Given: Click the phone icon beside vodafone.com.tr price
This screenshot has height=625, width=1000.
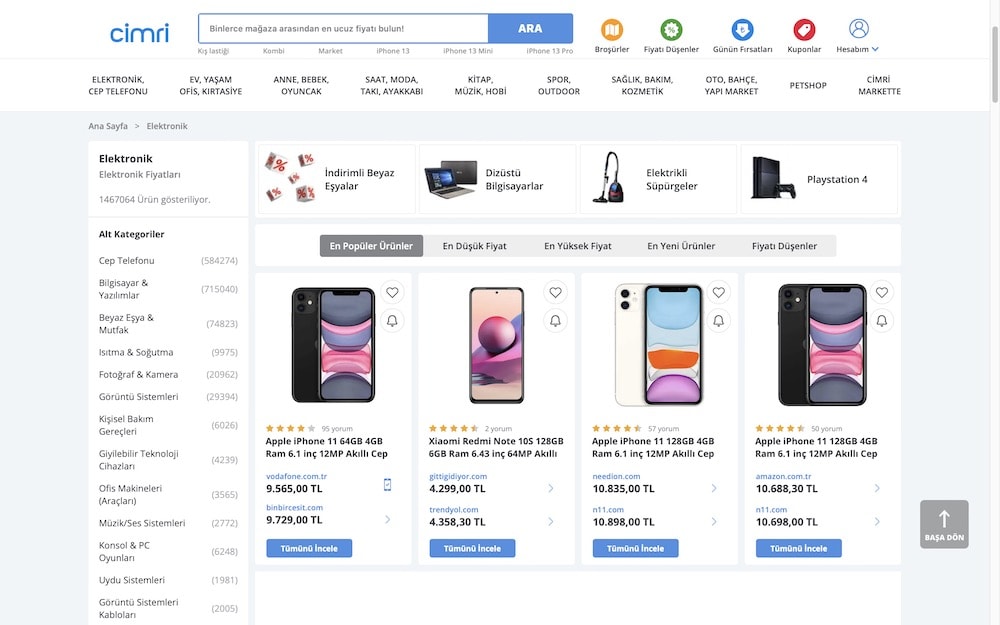Looking at the screenshot, I should tap(388, 485).
